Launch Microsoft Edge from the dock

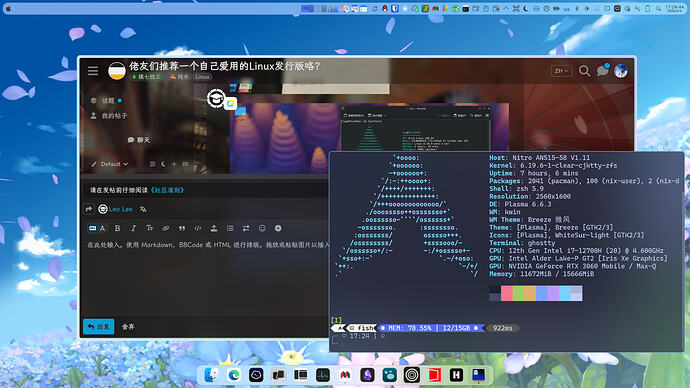point(234,375)
